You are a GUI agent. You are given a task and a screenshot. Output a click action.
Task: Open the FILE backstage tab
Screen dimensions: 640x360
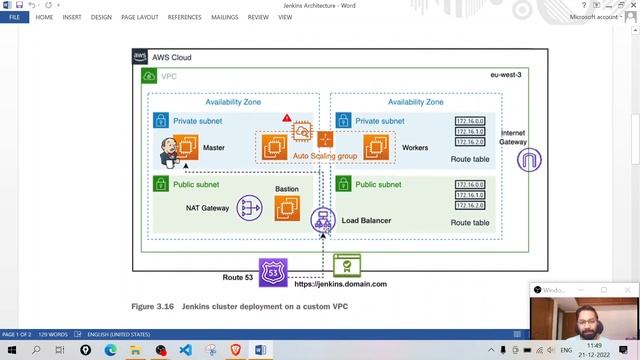click(x=14, y=17)
